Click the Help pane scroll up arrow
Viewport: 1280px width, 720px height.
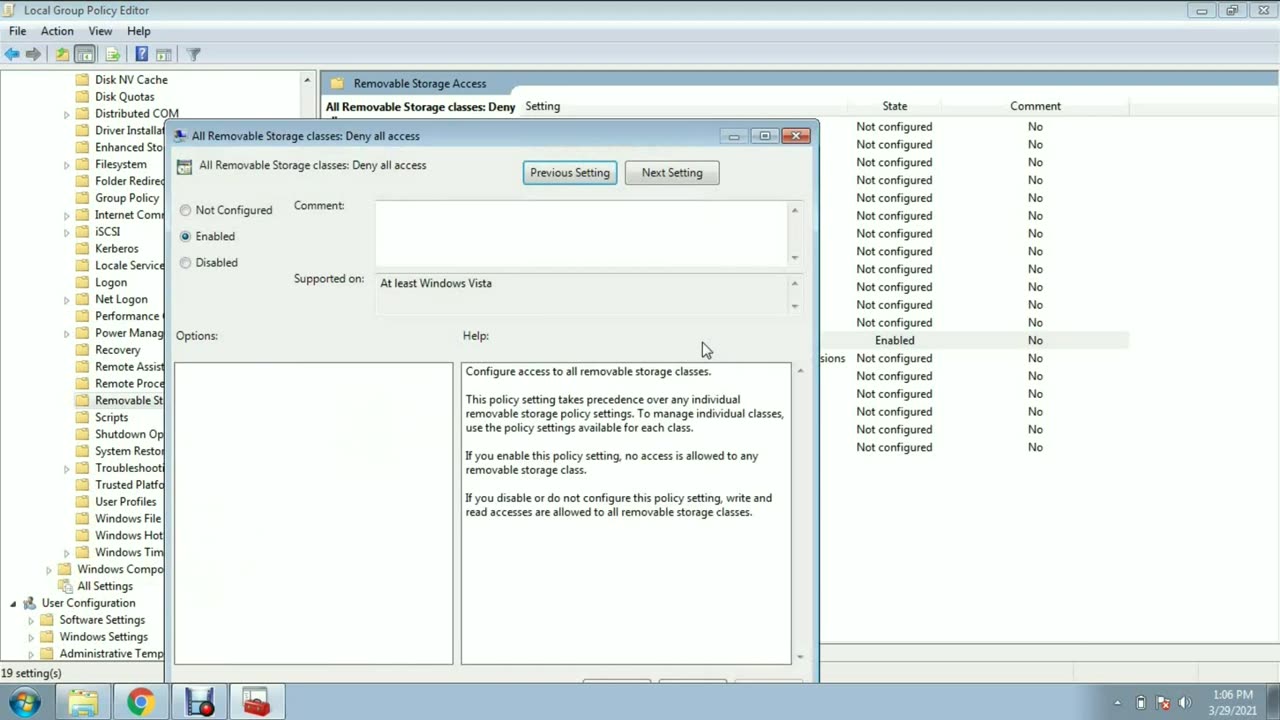coord(800,371)
